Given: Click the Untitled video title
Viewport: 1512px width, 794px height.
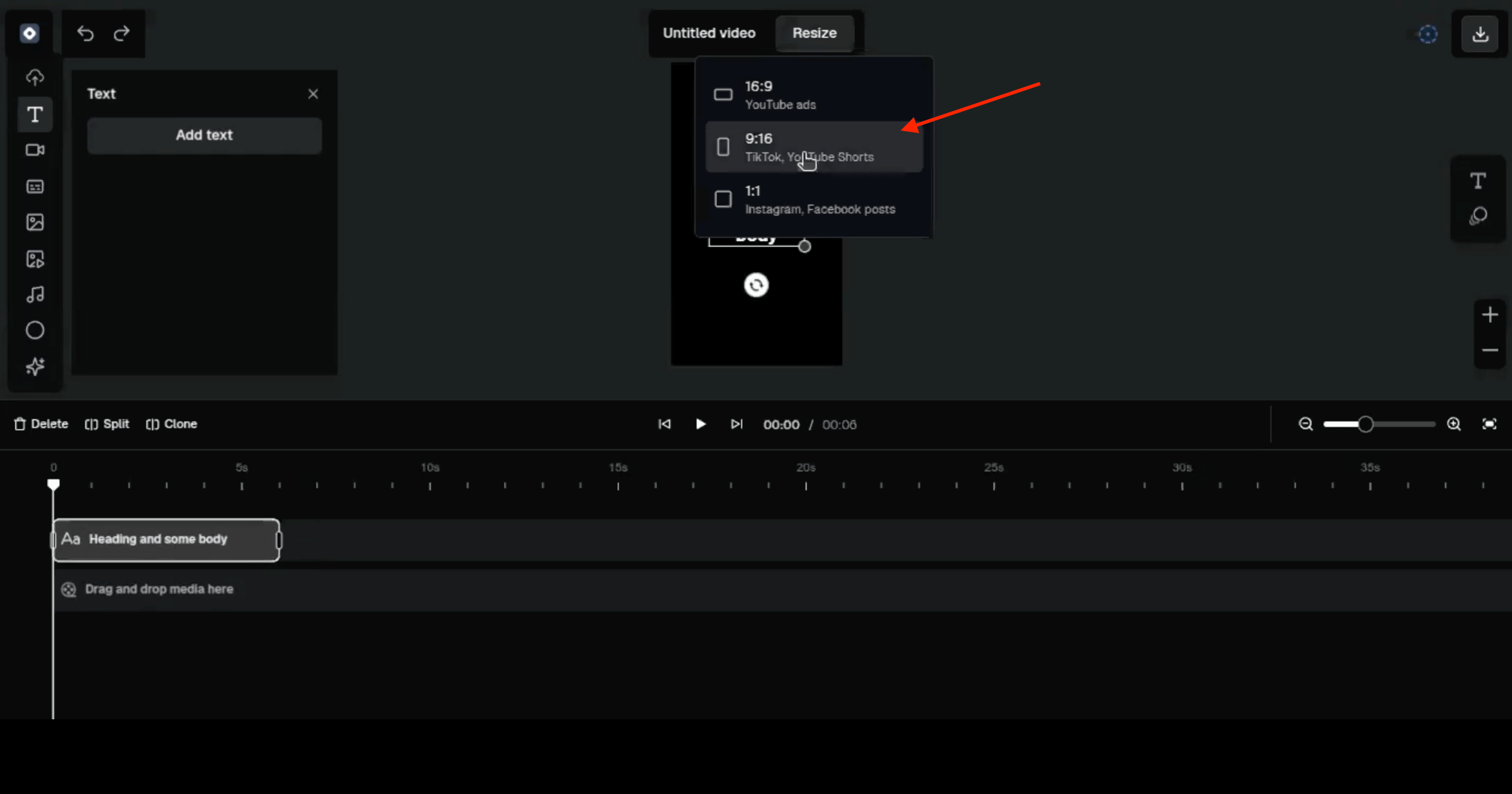Looking at the screenshot, I should click(709, 33).
